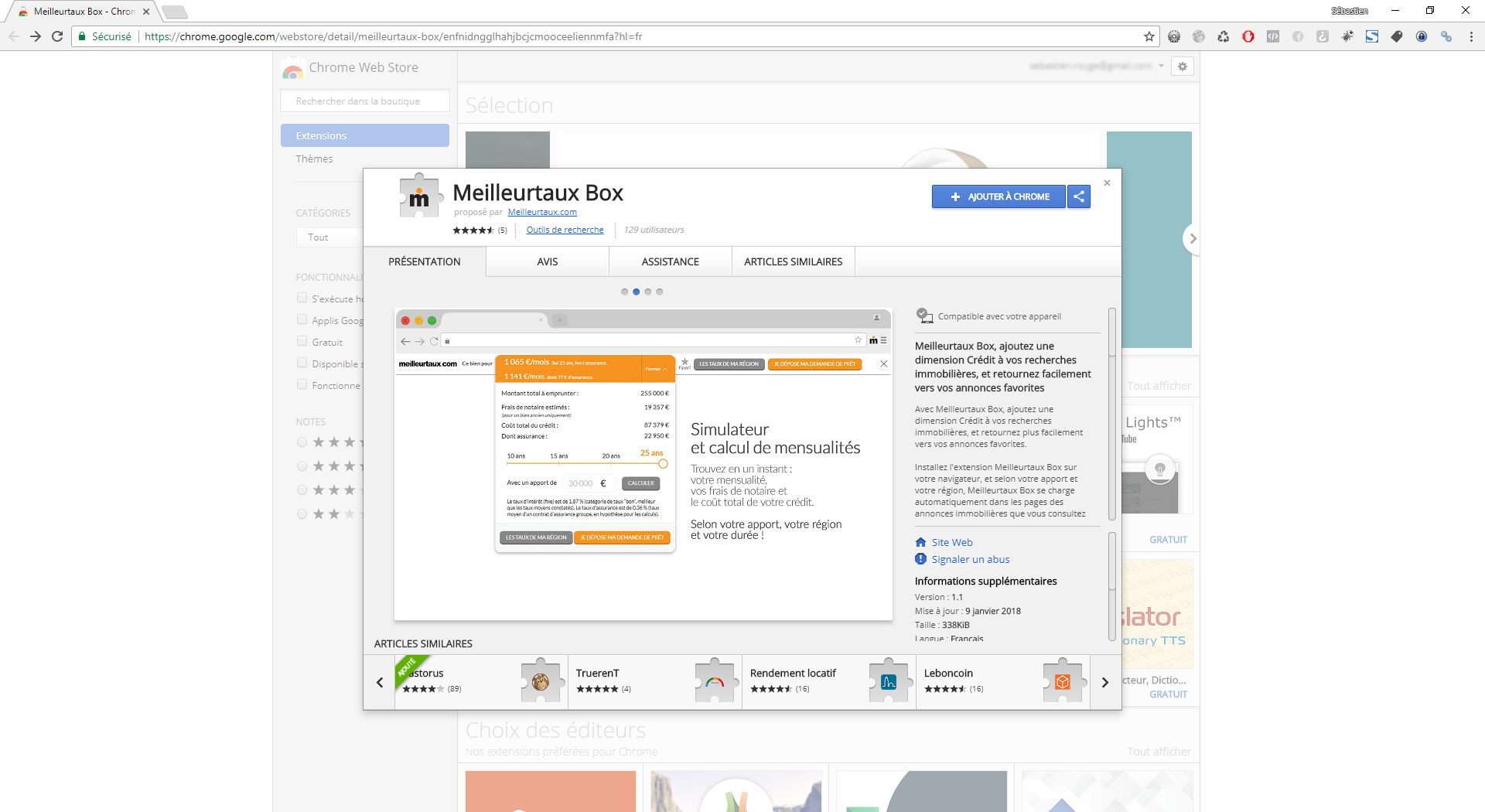Reload the current page
The width and height of the screenshot is (1485, 812).
[x=57, y=36]
